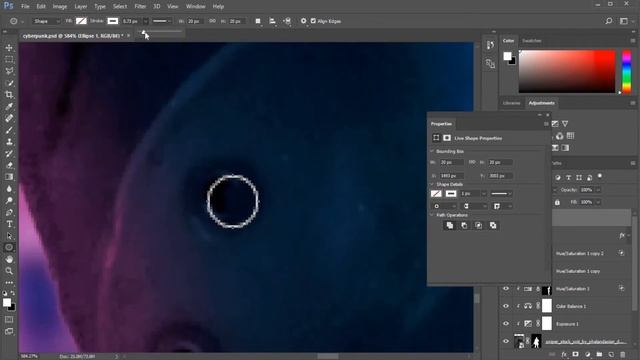Select the Ellipse shape tool
640x360 pixels.
click(x=9, y=247)
